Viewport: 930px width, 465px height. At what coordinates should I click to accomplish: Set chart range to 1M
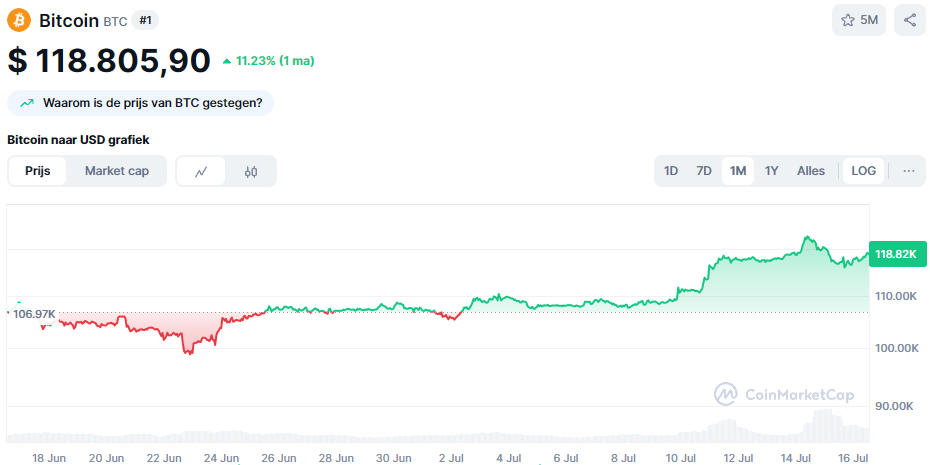[738, 171]
